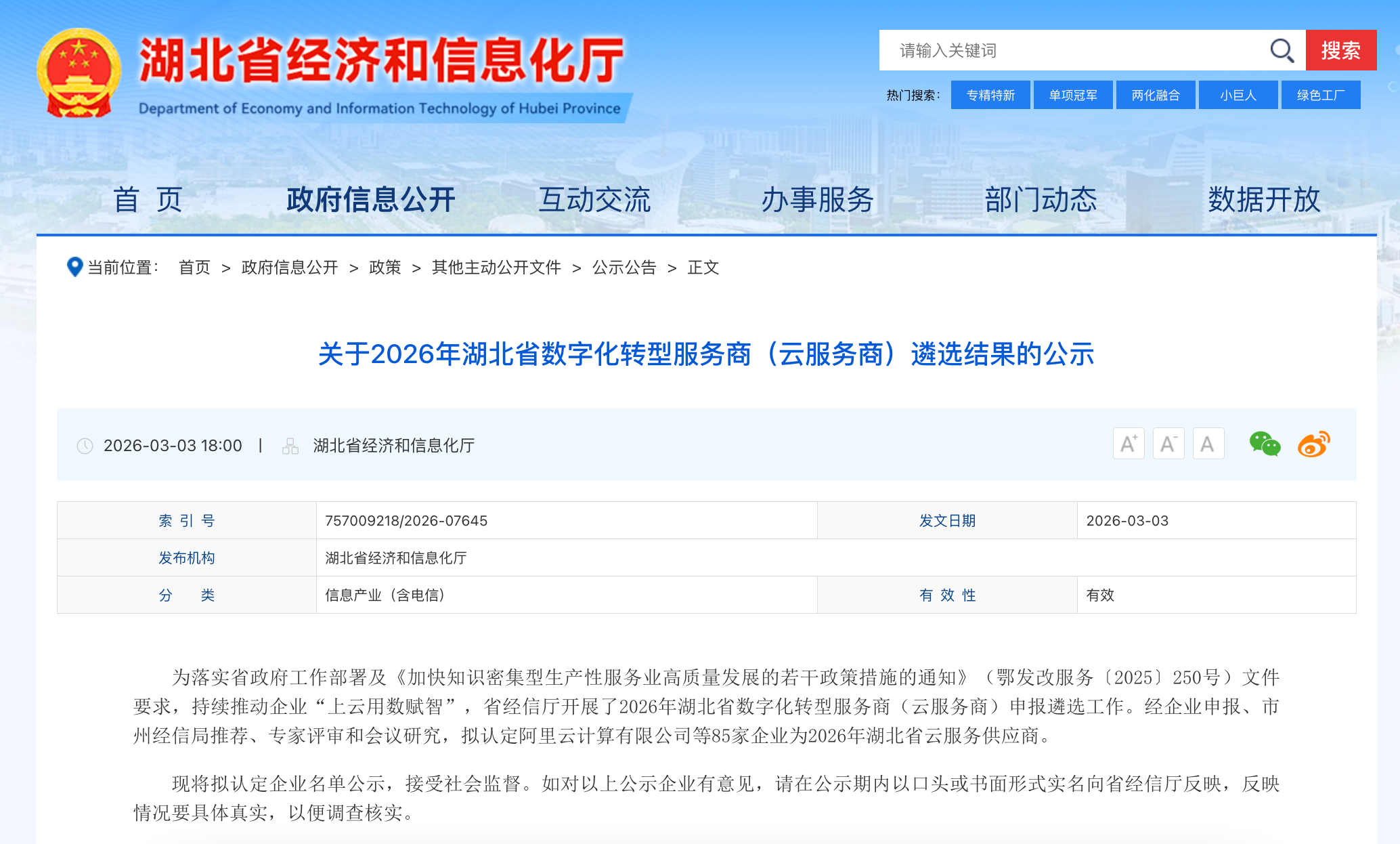Click the 政策 breadcrumb link
Screen dimensions: 1400x844
click(385, 268)
